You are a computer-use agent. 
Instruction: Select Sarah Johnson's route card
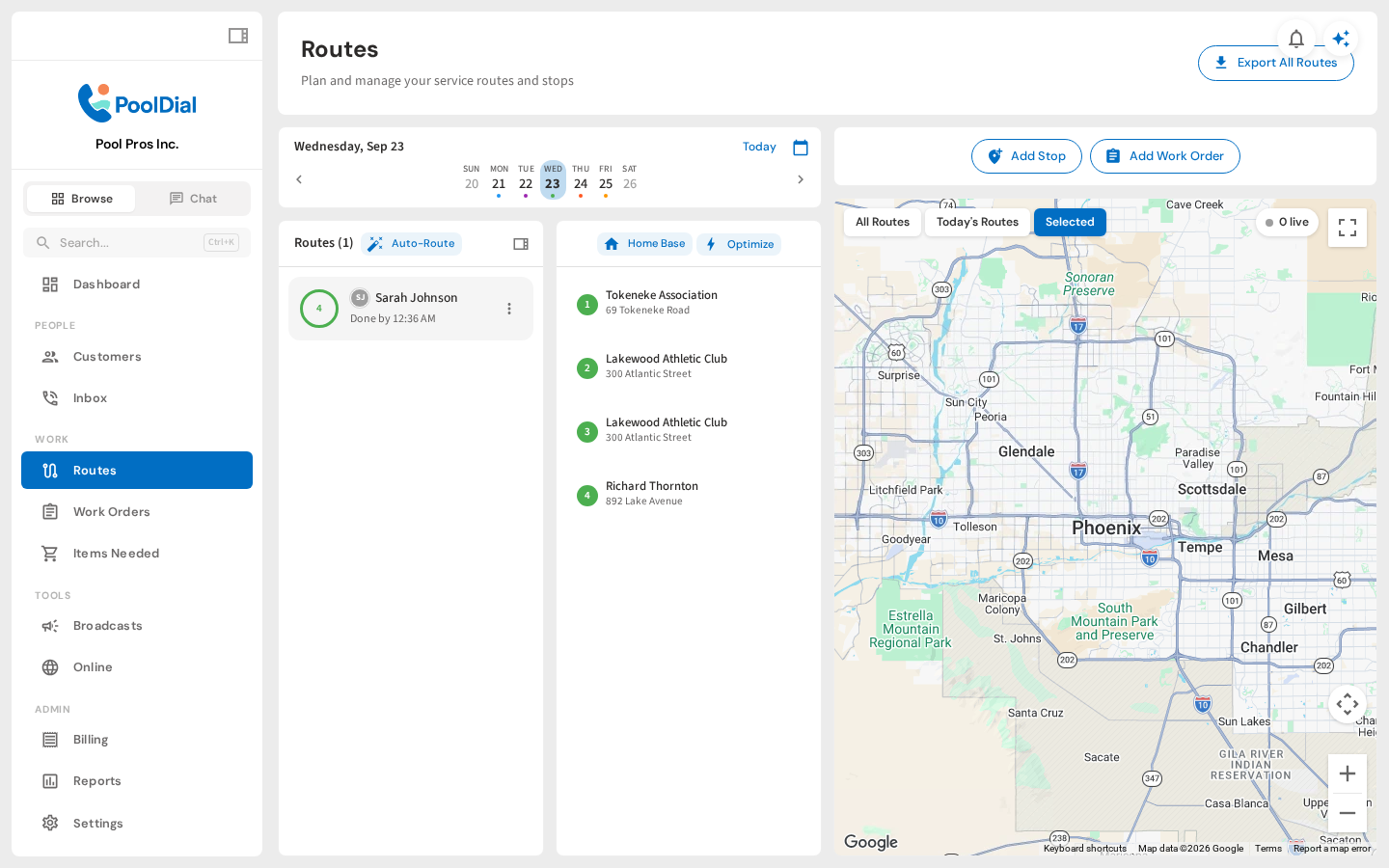pyautogui.click(x=411, y=309)
